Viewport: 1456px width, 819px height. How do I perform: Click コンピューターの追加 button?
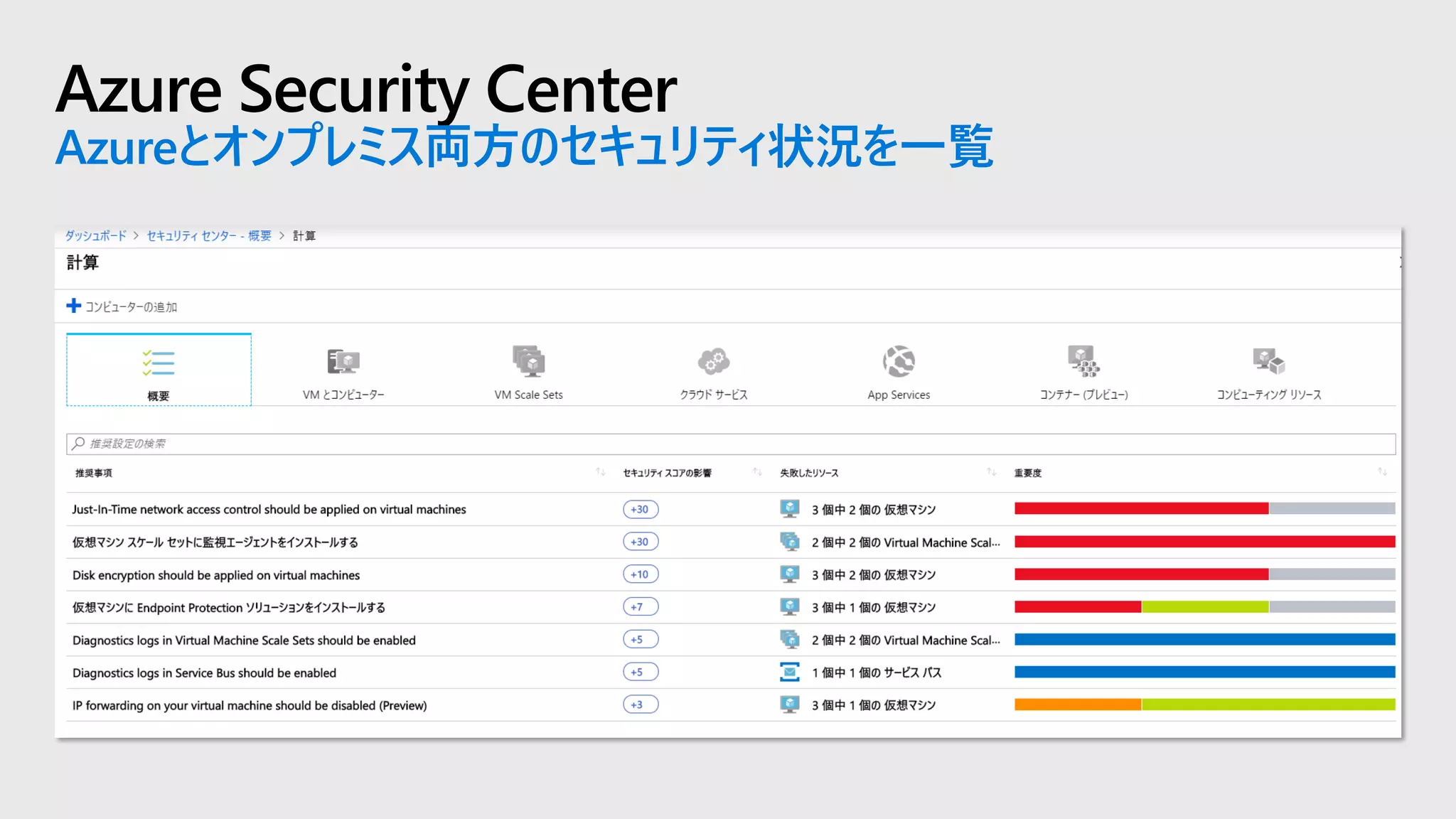tap(122, 306)
